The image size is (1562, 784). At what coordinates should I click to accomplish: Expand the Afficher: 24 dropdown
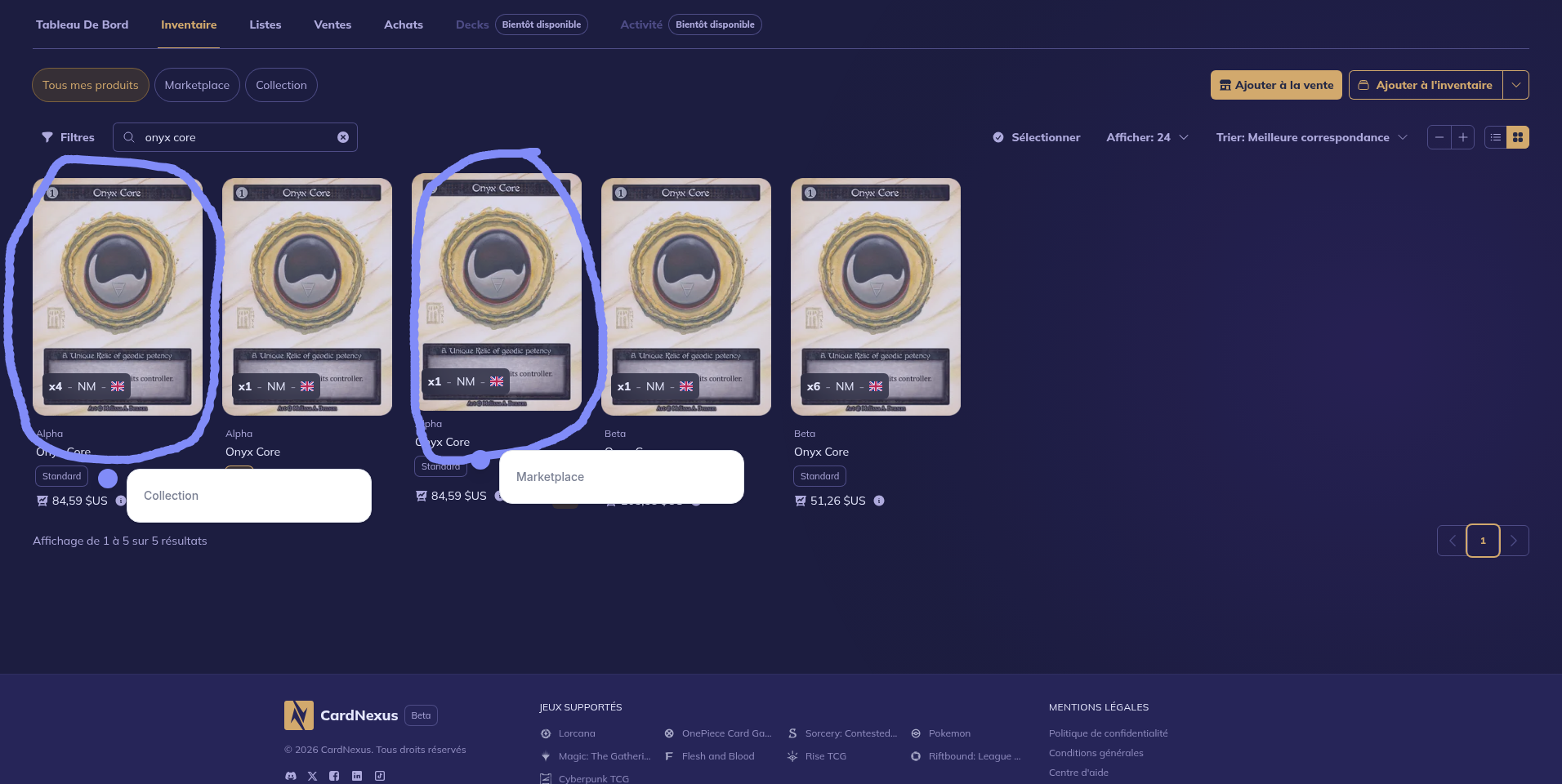click(x=1147, y=137)
